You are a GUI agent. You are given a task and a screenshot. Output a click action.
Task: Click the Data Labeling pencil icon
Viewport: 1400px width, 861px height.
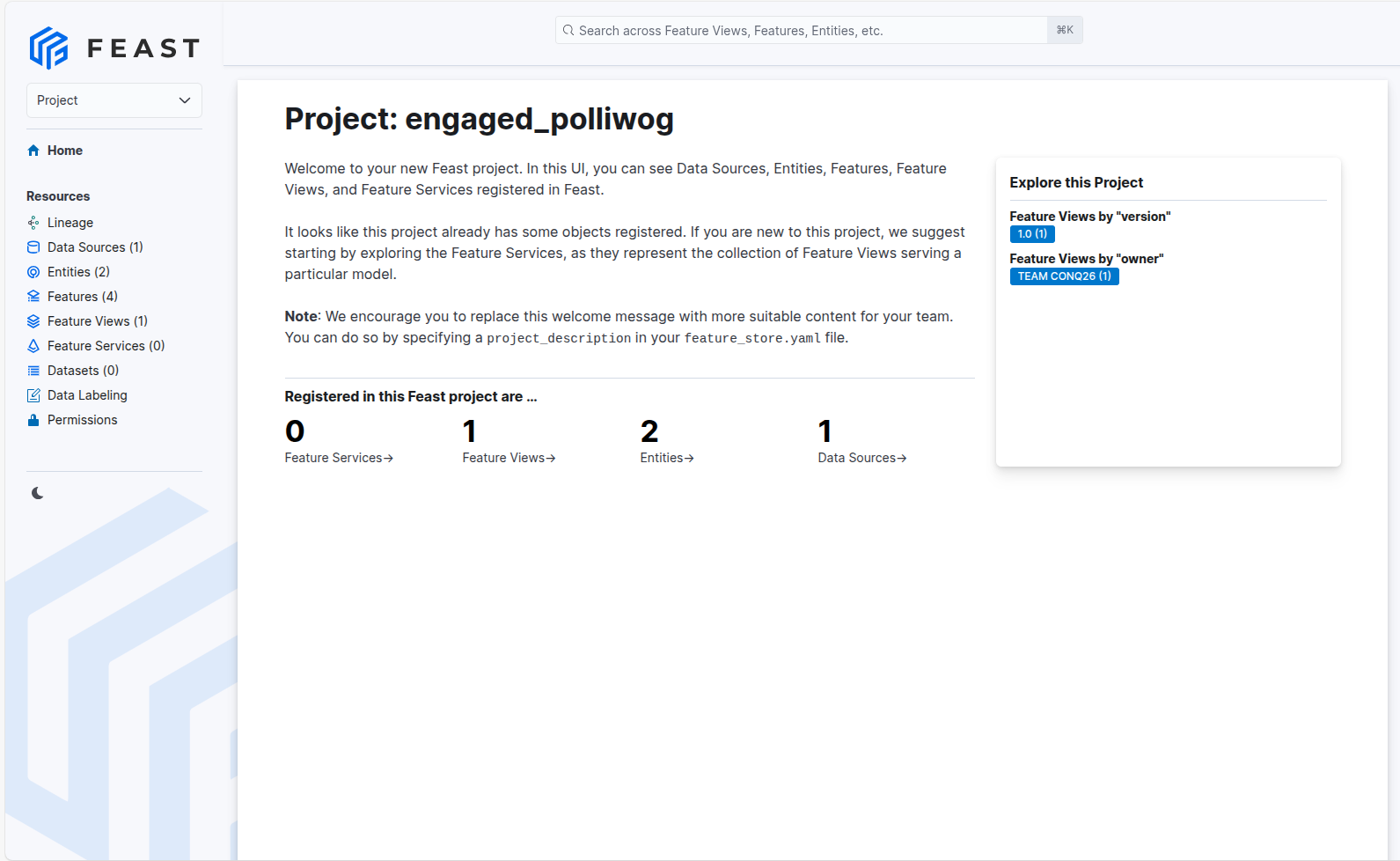[x=33, y=395]
